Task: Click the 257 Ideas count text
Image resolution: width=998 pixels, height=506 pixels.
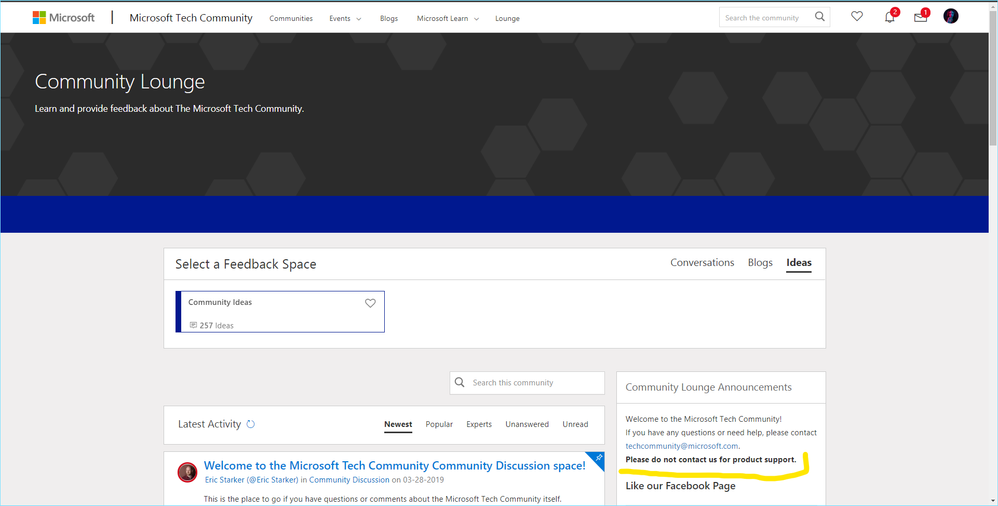Action: point(216,325)
